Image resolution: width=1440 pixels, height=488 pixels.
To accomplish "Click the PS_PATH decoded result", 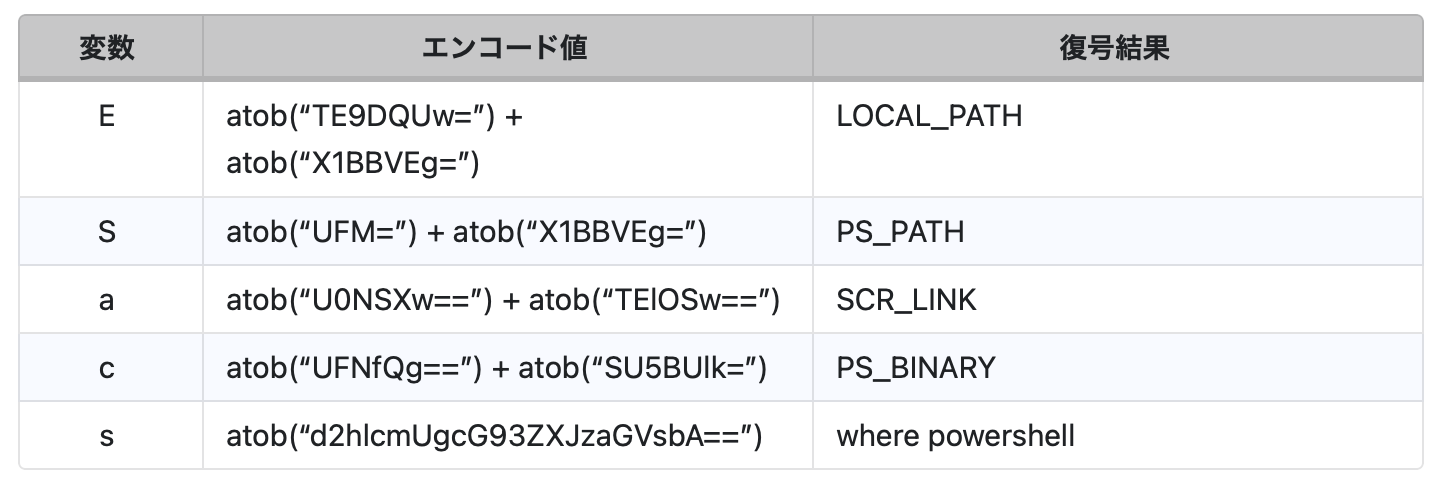I will click(x=900, y=232).
